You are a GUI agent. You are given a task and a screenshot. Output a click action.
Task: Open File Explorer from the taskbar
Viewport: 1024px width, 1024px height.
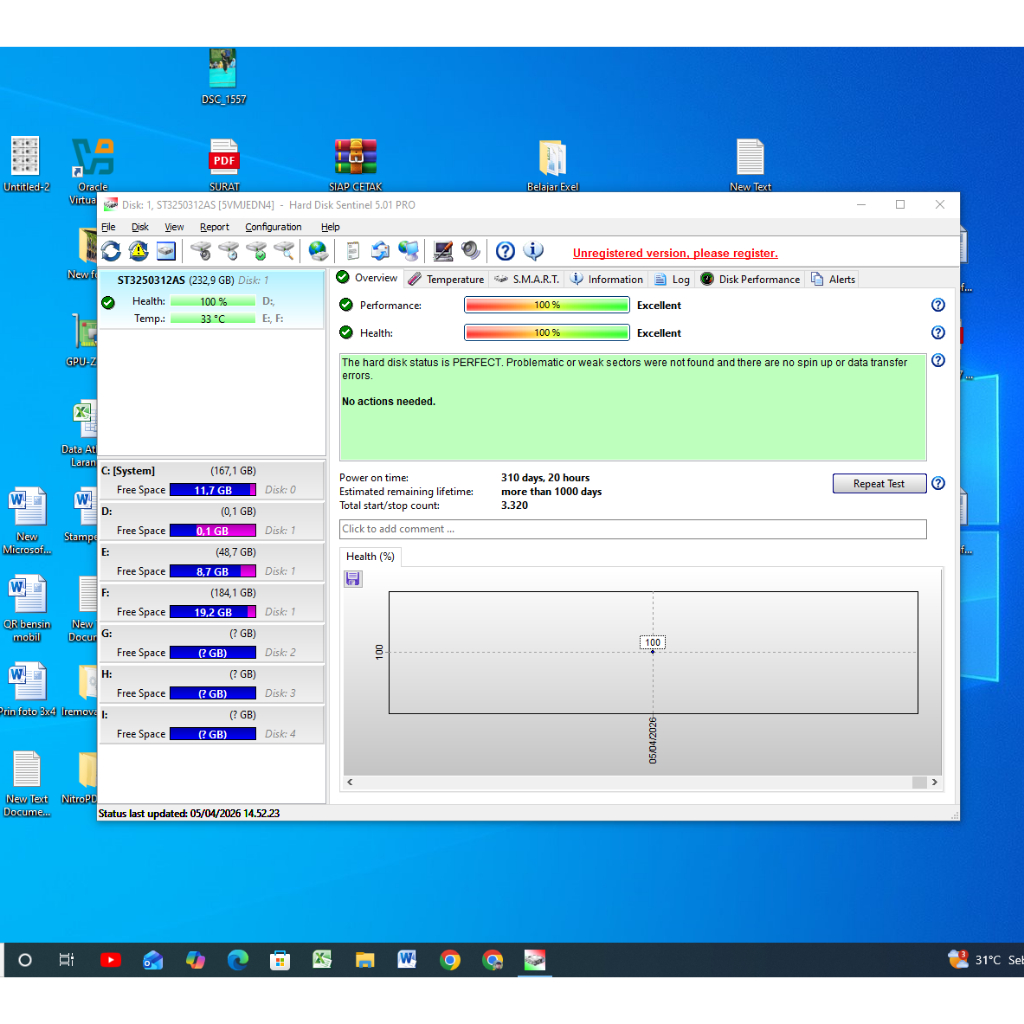pos(364,960)
